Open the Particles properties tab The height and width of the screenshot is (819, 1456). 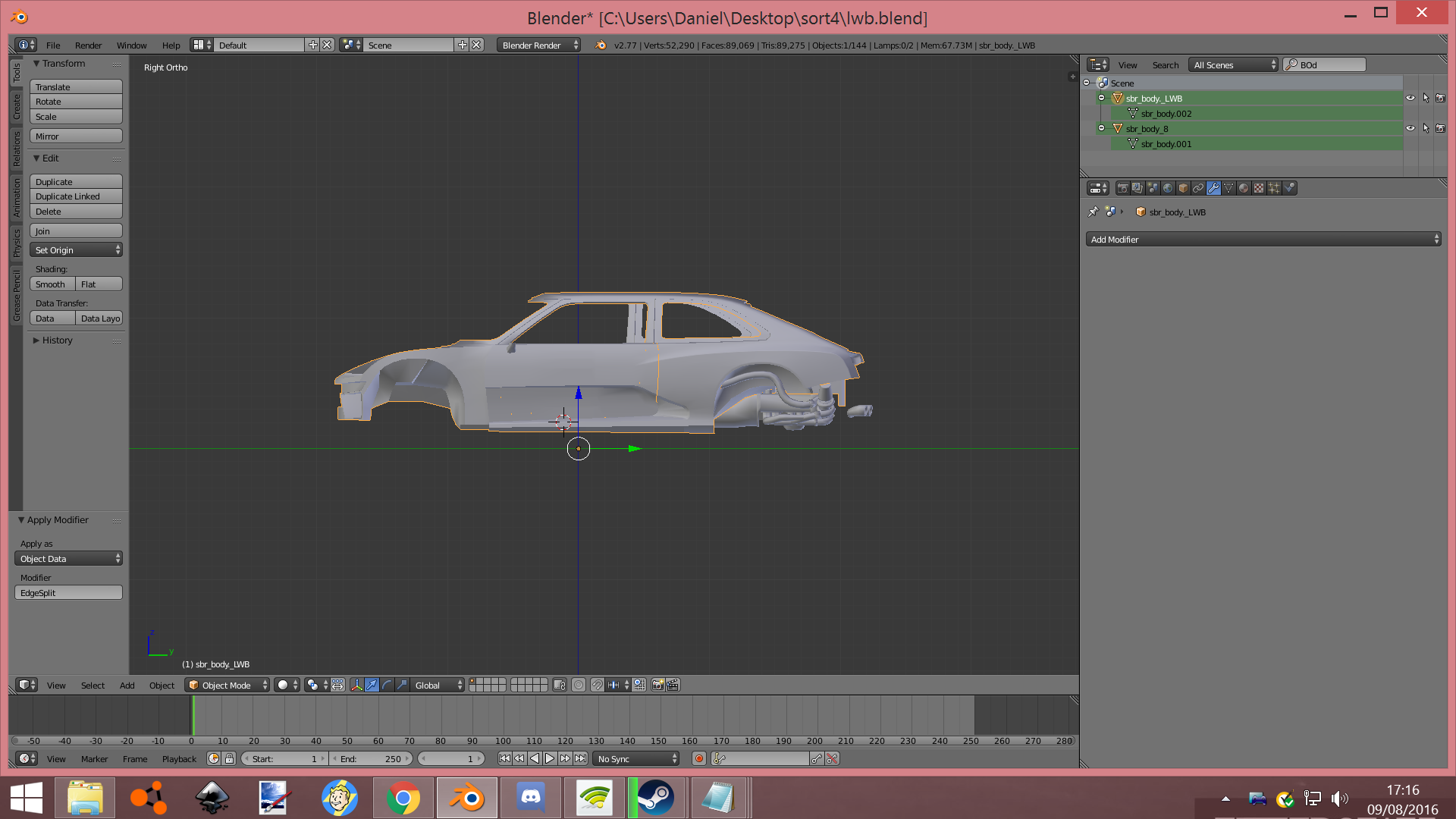pos(1274,188)
